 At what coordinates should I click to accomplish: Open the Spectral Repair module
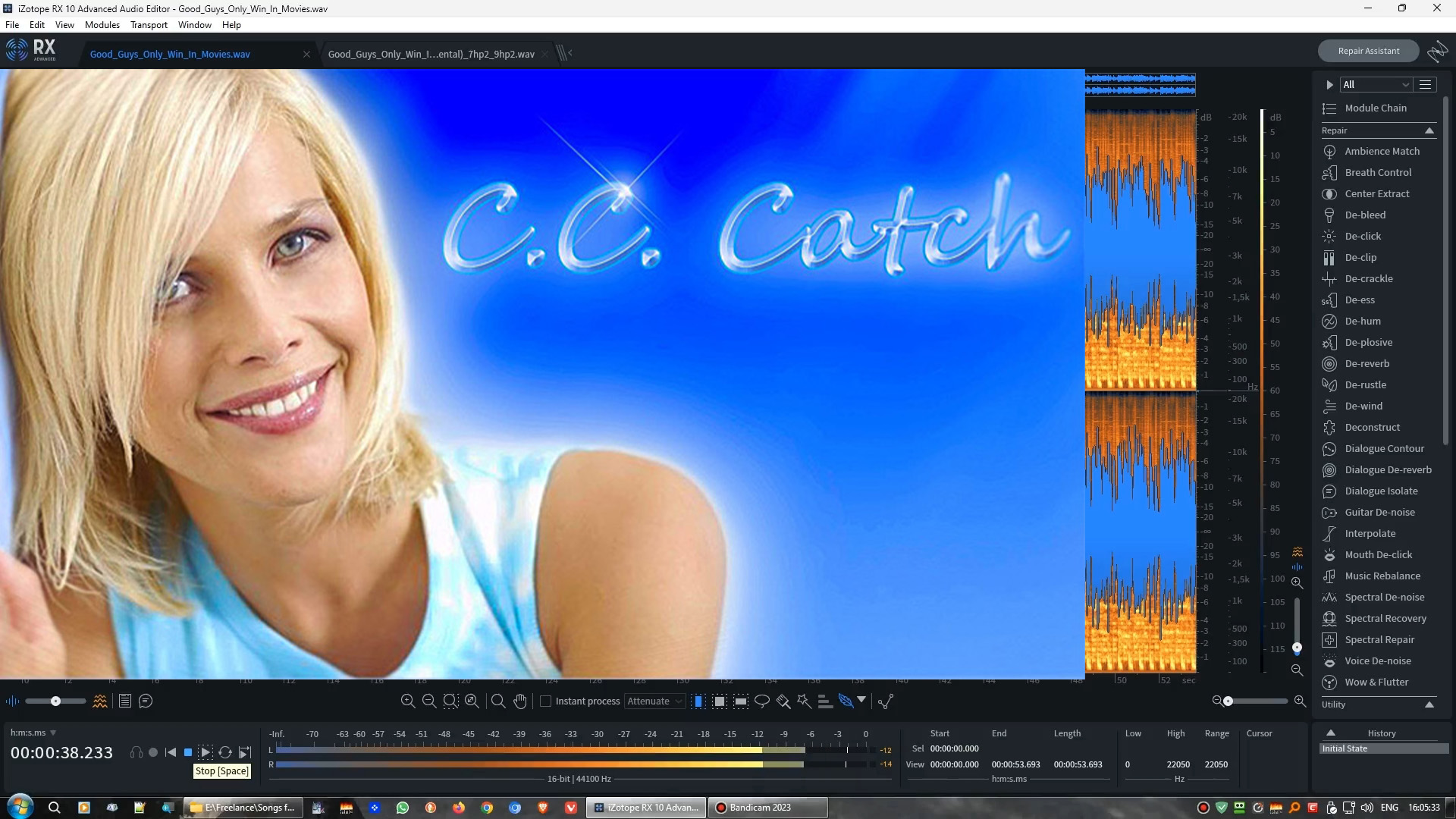click(1379, 640)
